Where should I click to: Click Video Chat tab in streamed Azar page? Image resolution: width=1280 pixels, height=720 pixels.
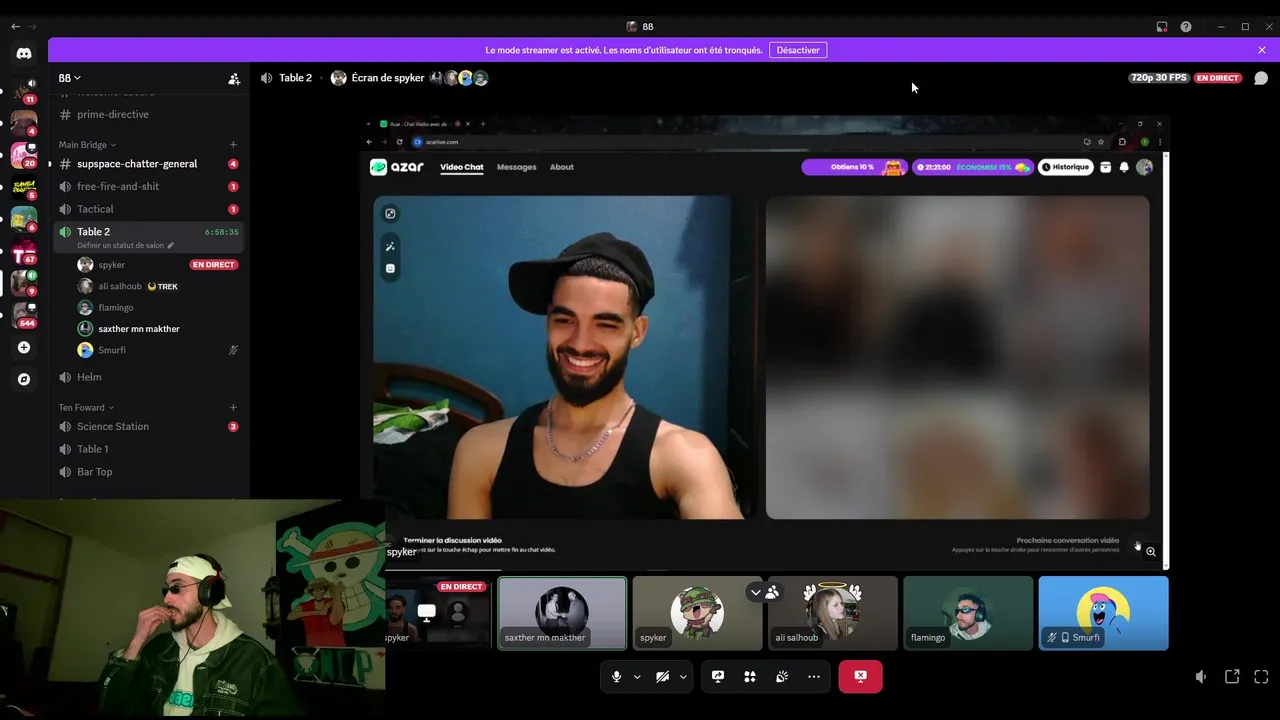pos(462,167)
